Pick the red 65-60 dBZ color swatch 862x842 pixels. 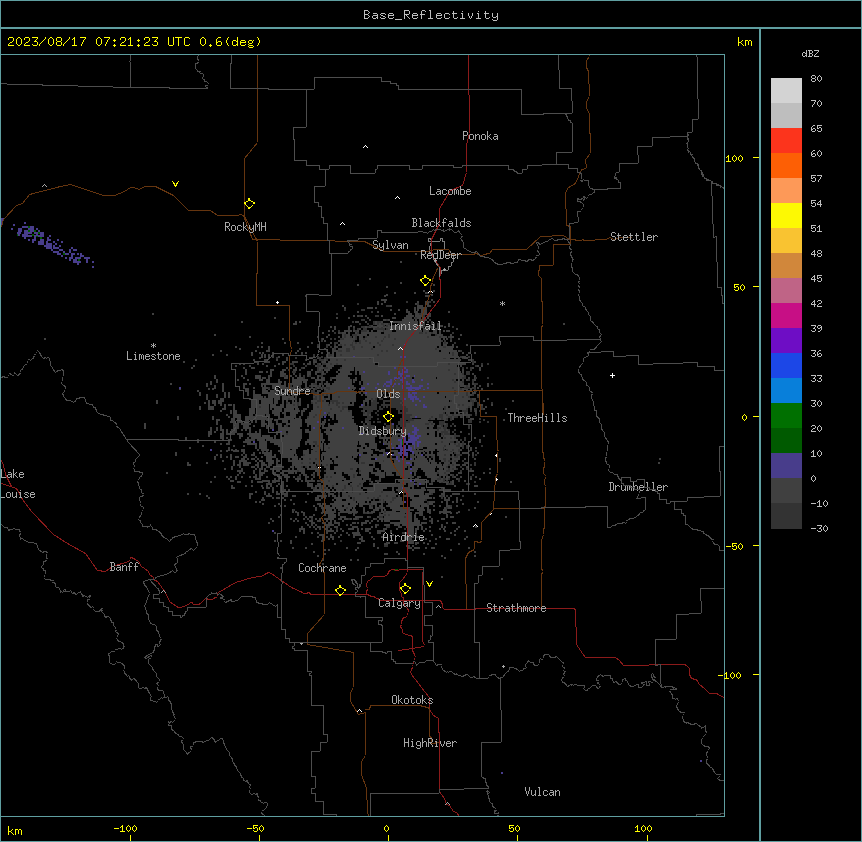786,140
